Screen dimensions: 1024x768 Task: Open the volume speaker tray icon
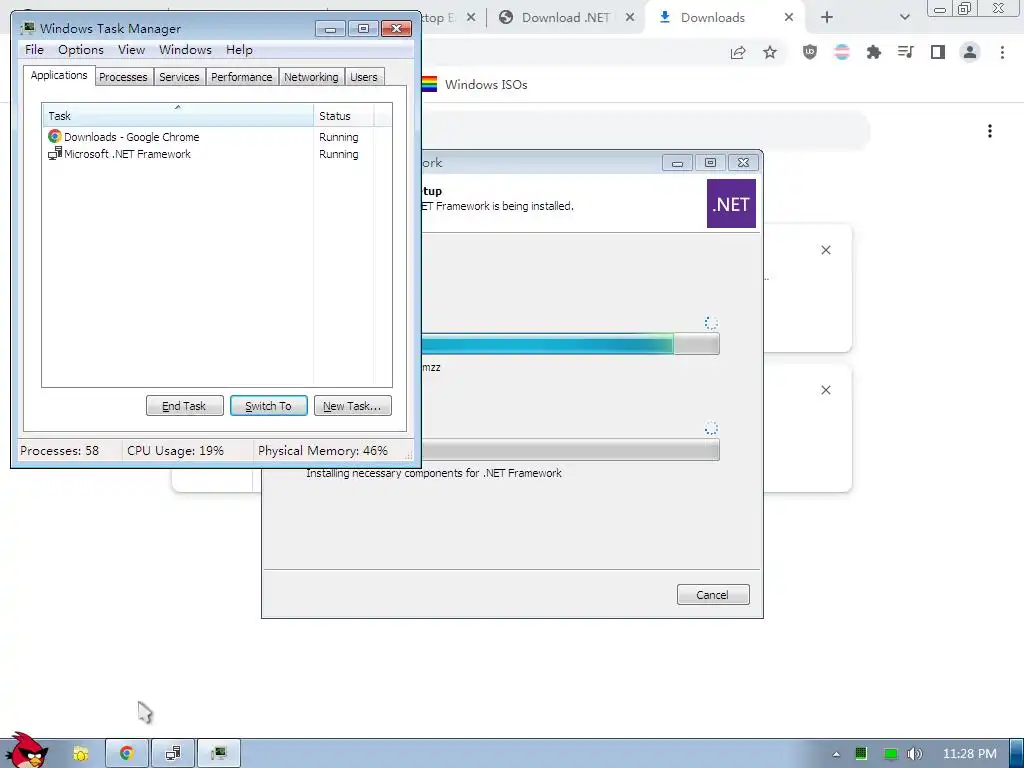(x=915, y=754)
